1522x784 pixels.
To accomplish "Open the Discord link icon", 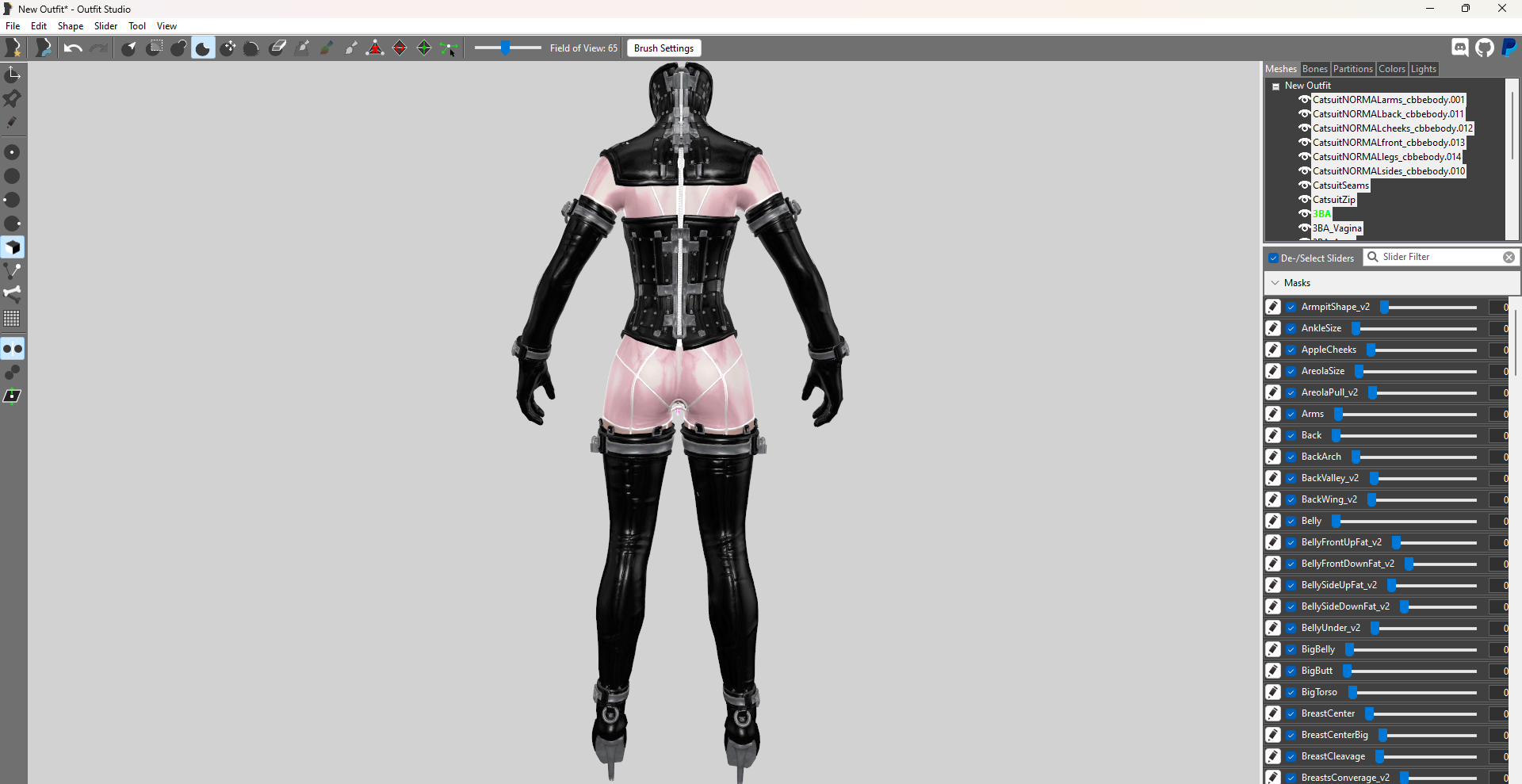I will click(x=1460, y=48).
